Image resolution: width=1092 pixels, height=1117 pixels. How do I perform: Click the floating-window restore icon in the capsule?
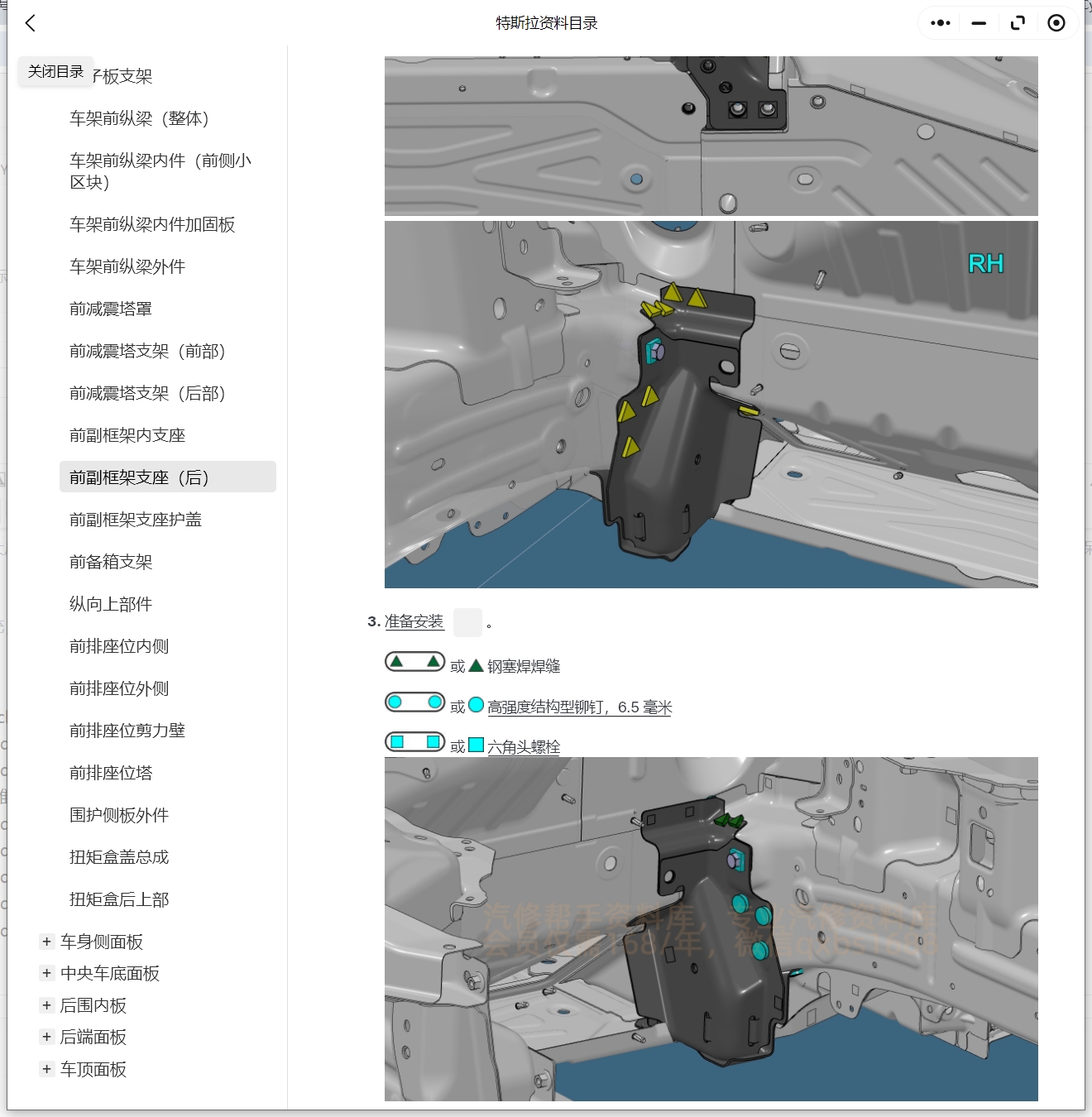[x=1017, y=22]
